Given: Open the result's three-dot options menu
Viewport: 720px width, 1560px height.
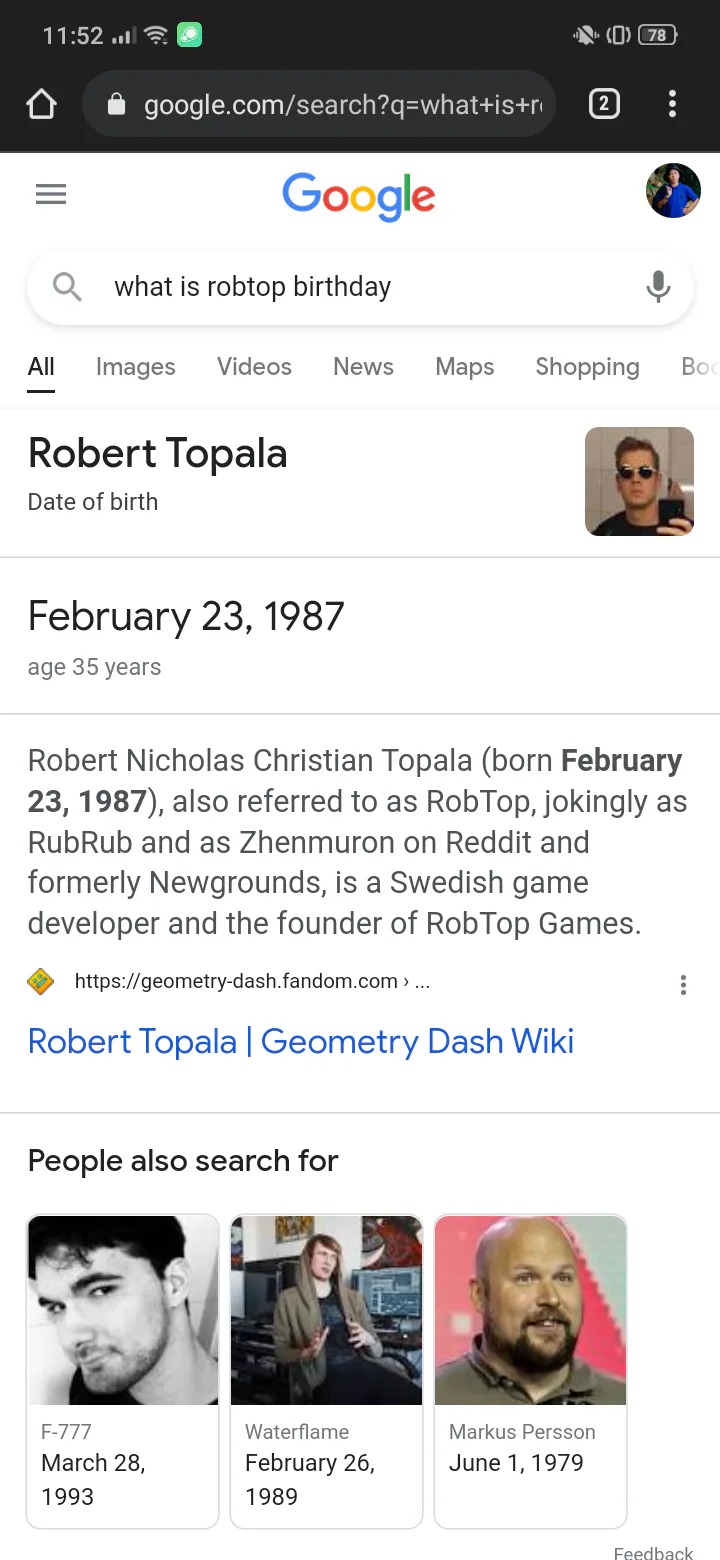Looking at the screenshot, I should pos(683,985).
